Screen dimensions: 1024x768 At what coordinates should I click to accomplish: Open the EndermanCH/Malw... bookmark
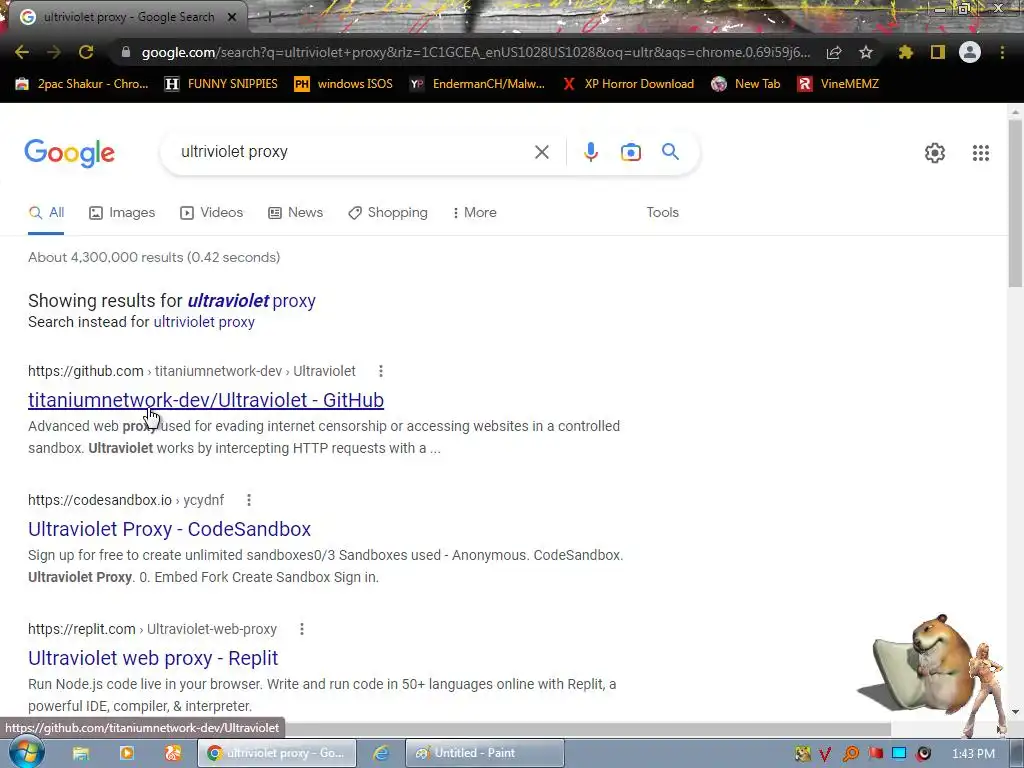477,84
